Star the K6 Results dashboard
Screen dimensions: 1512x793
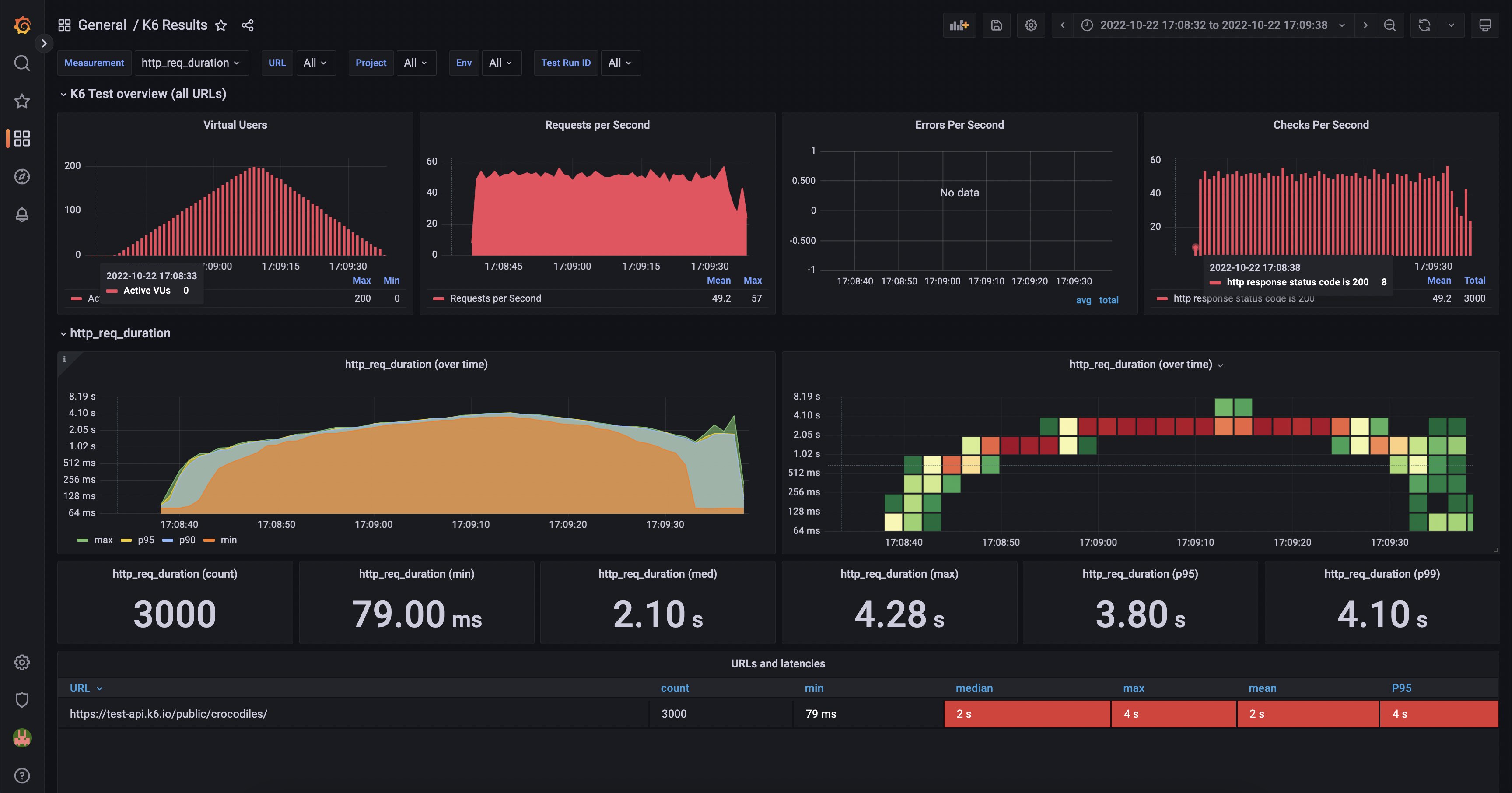pyautogui.click(x=220, y=25)
